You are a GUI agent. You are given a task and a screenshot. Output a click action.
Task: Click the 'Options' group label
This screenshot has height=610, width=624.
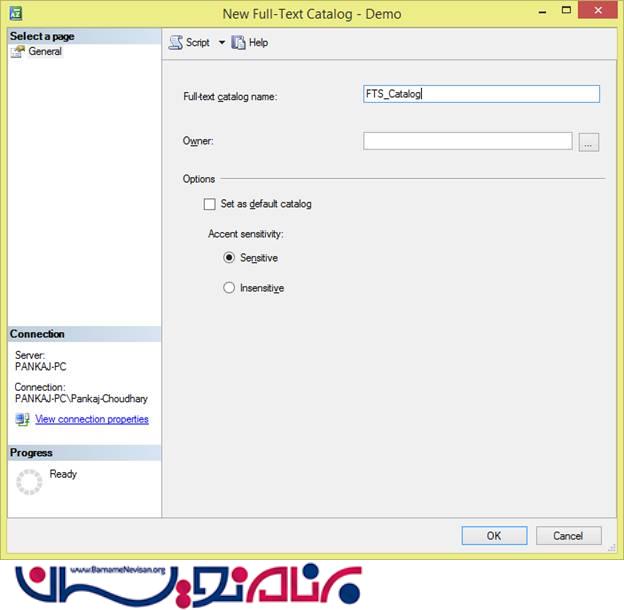coord(199,179)
